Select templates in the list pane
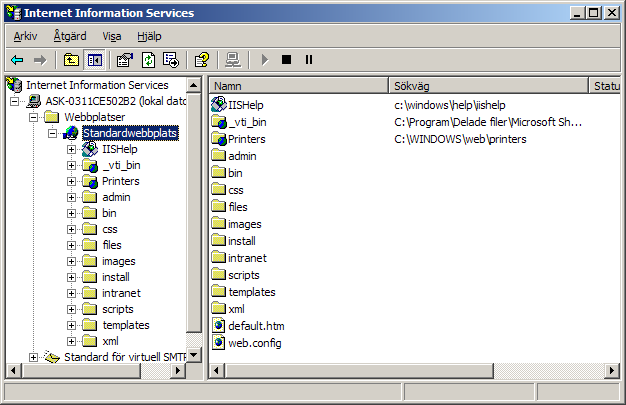626x405 pixels. click(252, 292)
